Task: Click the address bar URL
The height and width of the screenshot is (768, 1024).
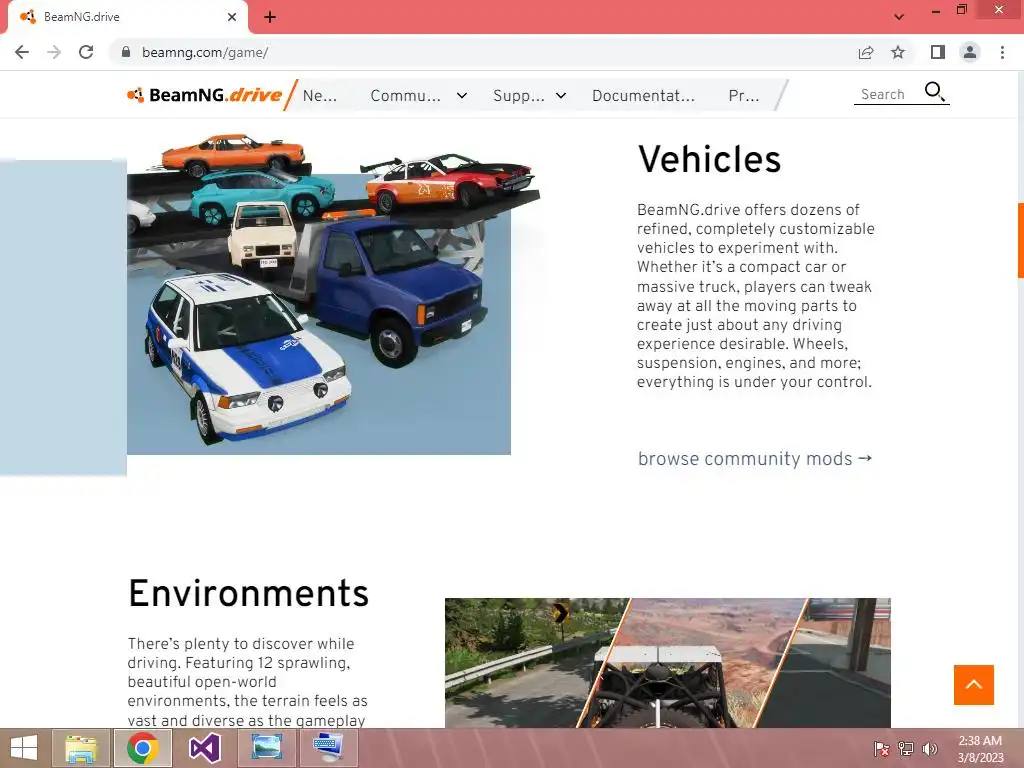Action: (205, 52)
